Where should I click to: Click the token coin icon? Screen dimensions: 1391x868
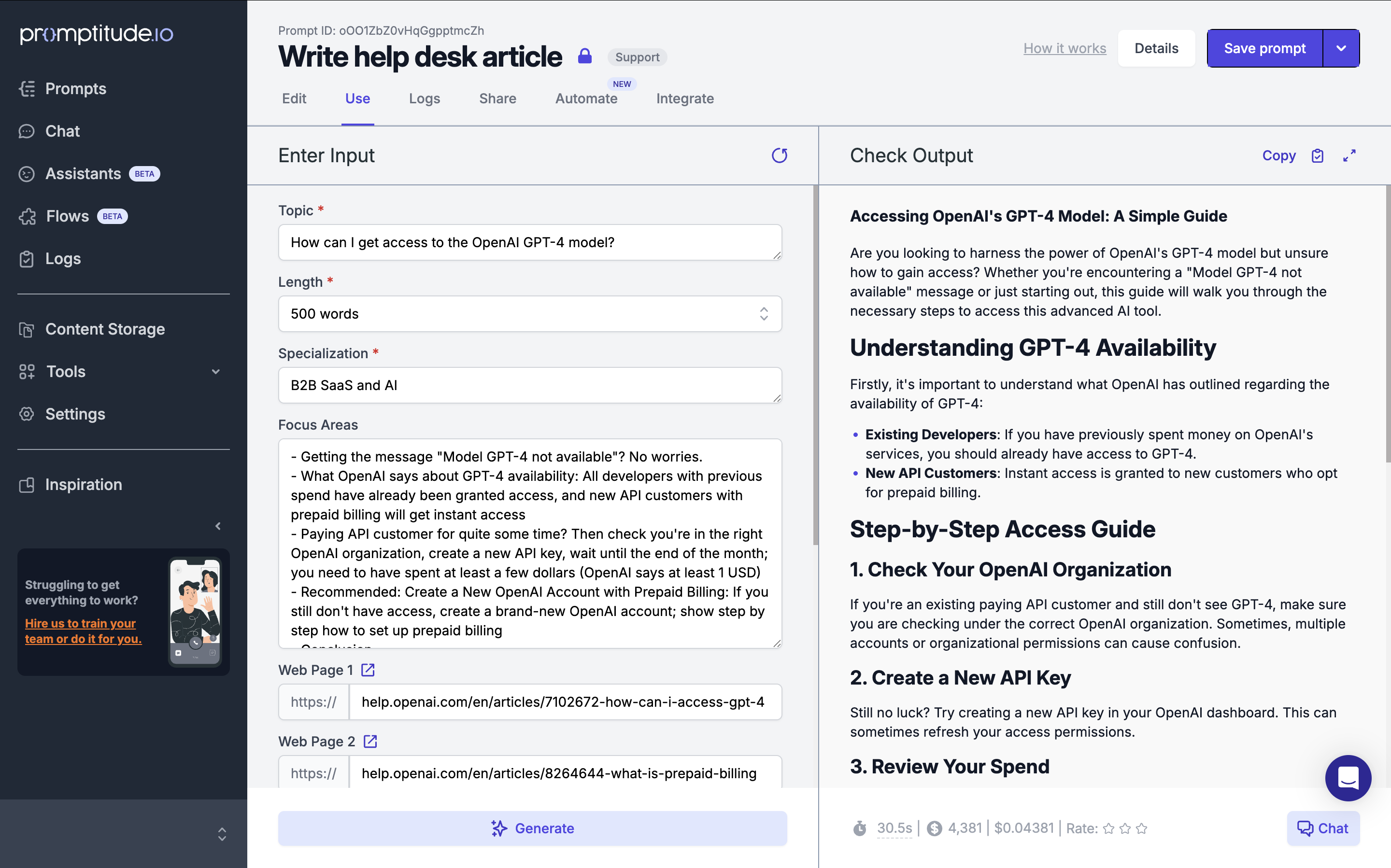point(935,828)
